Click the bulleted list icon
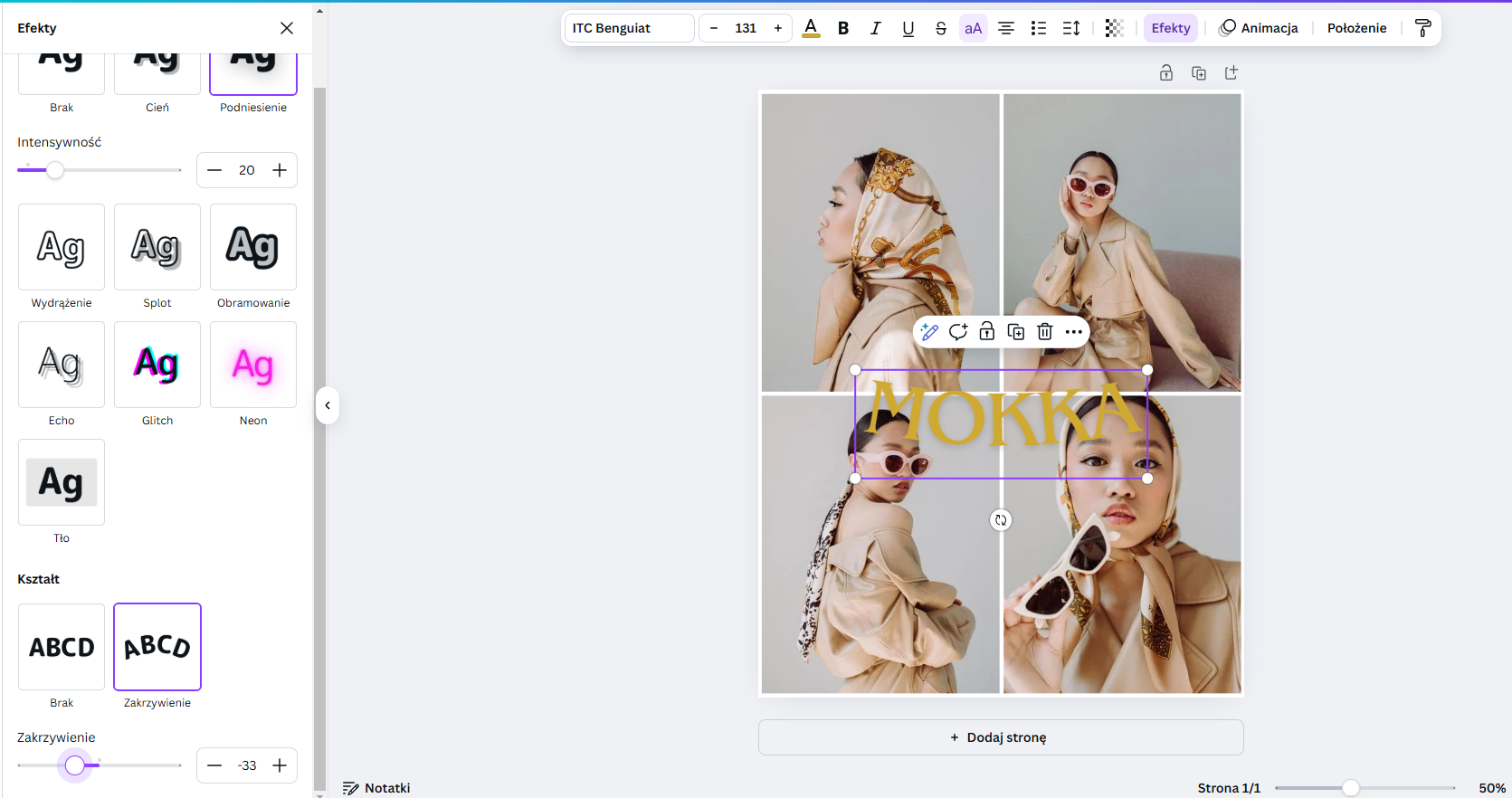The width and height of the screenshot is (1512, 798). (1038, 28)
